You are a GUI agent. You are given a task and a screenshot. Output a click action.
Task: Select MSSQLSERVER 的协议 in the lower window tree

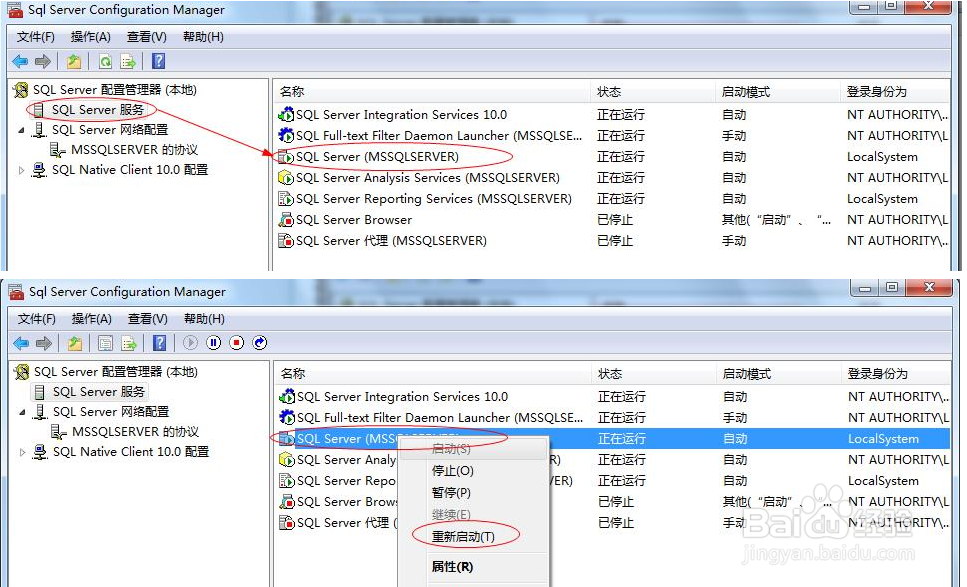pyautogui.click(x=136, y=432)
